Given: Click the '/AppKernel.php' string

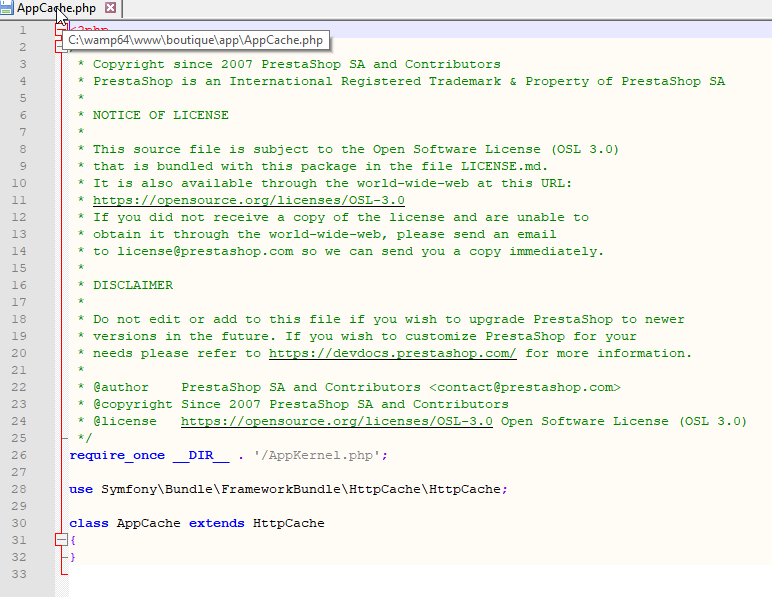Looking at the screenshot, I should pos(317,455).
